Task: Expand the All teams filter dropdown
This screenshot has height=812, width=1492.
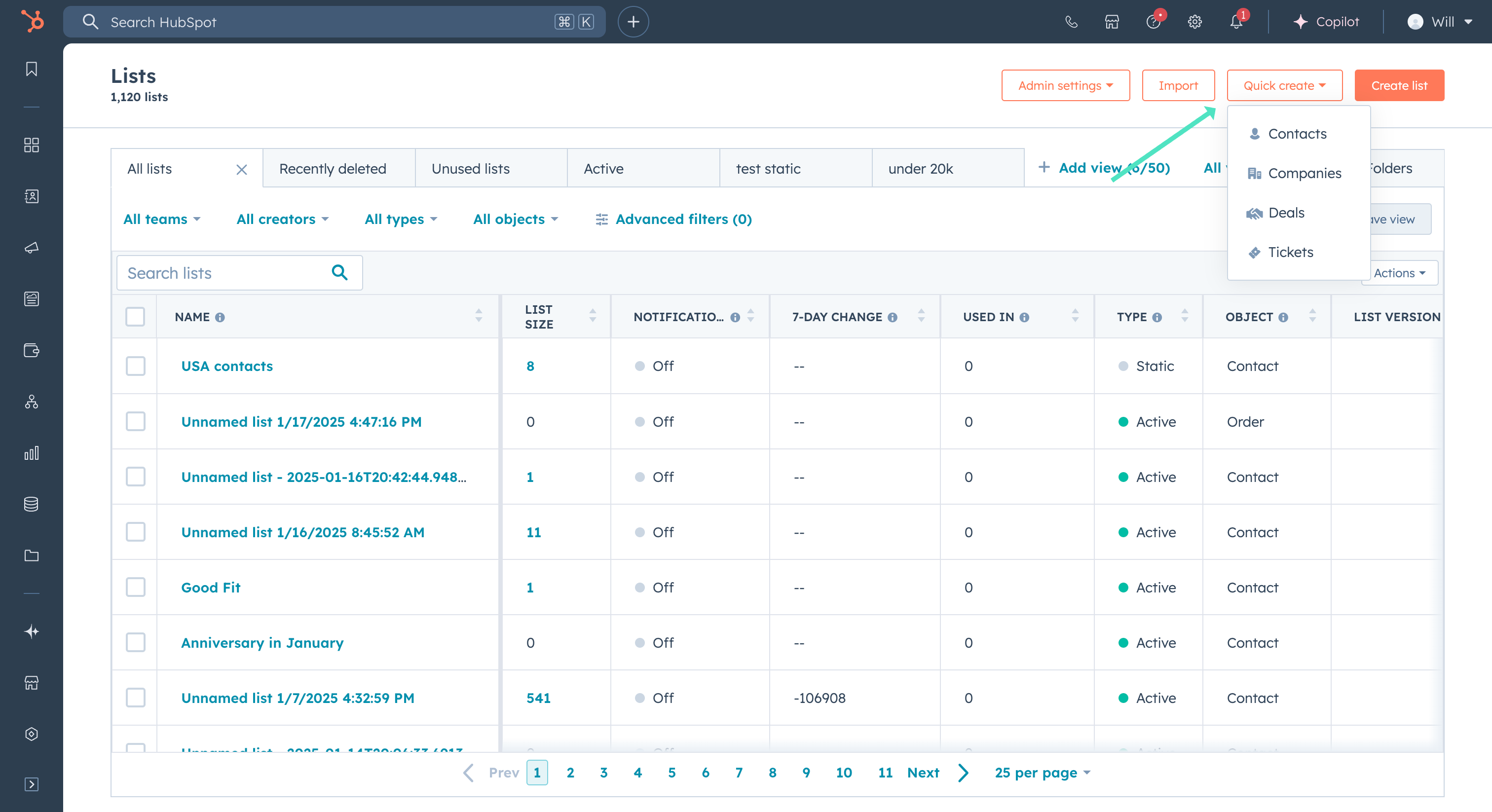Action: pyautogui.click(x=162, y=220)
